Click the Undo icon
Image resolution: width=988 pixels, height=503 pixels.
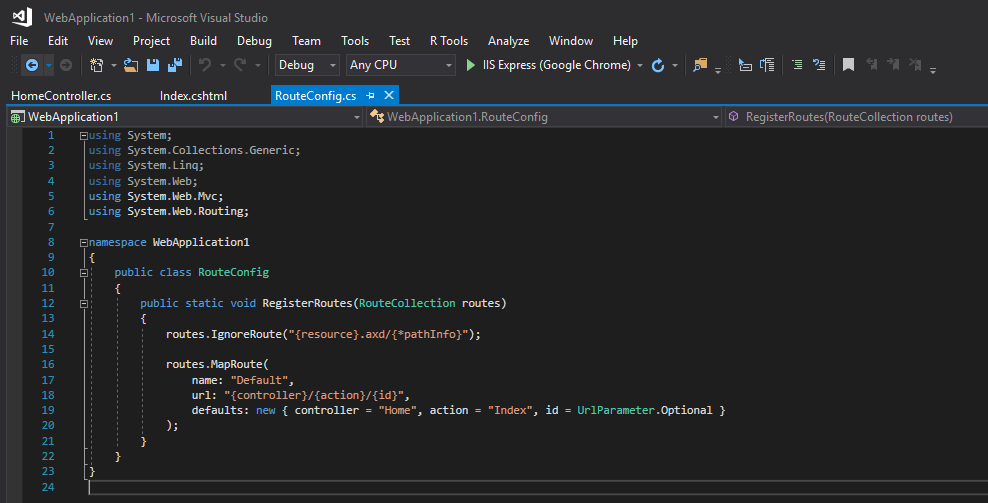click(x=205, y=65)
